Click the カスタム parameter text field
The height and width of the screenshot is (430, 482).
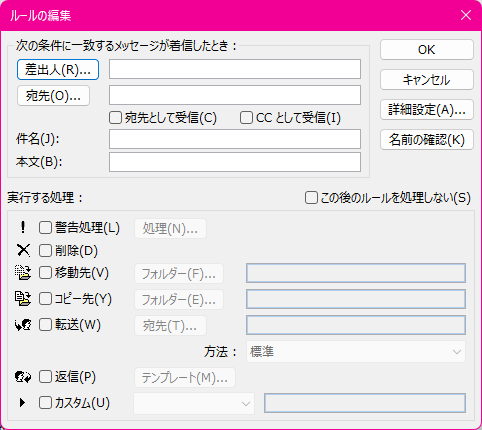pos(365,403)
